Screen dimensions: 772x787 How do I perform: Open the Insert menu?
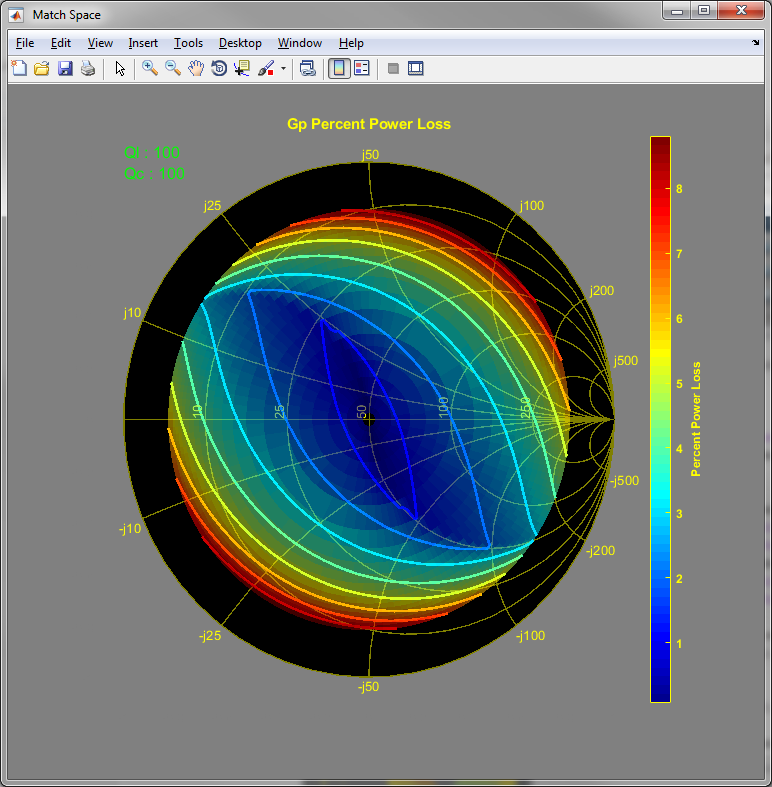coord(143,43)
